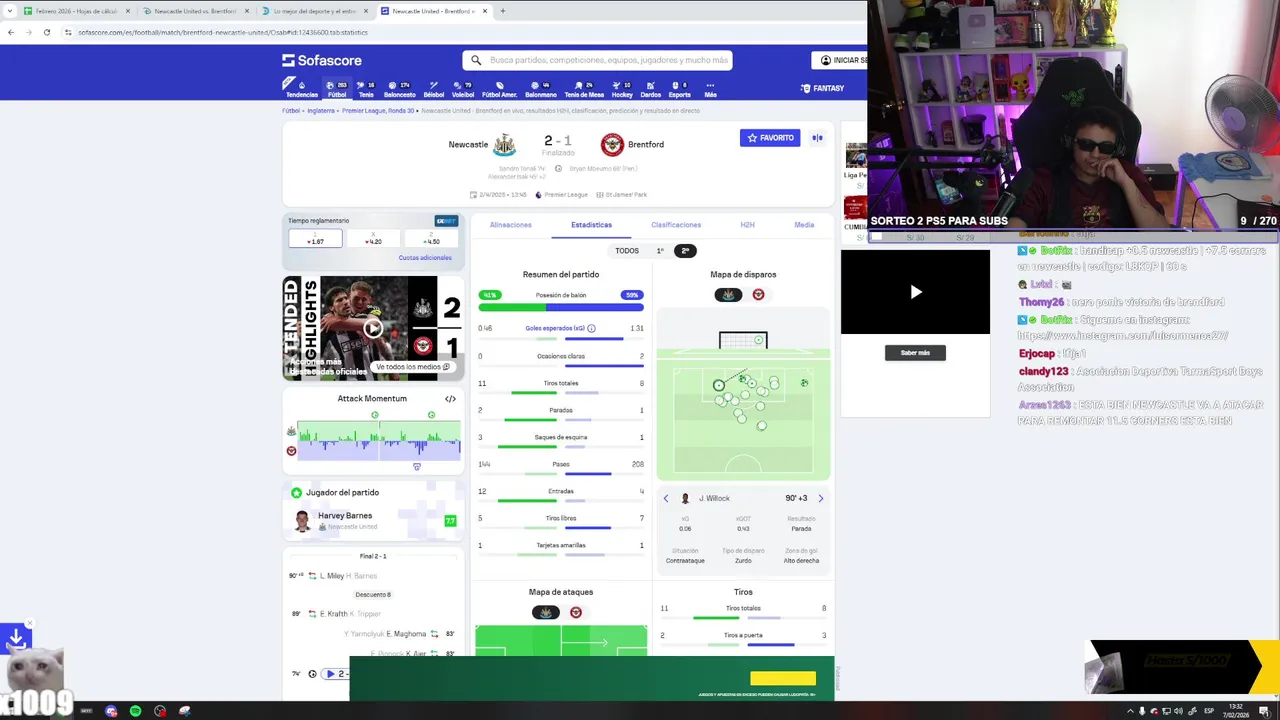Open a new browser tab

[x=503, y=11]
